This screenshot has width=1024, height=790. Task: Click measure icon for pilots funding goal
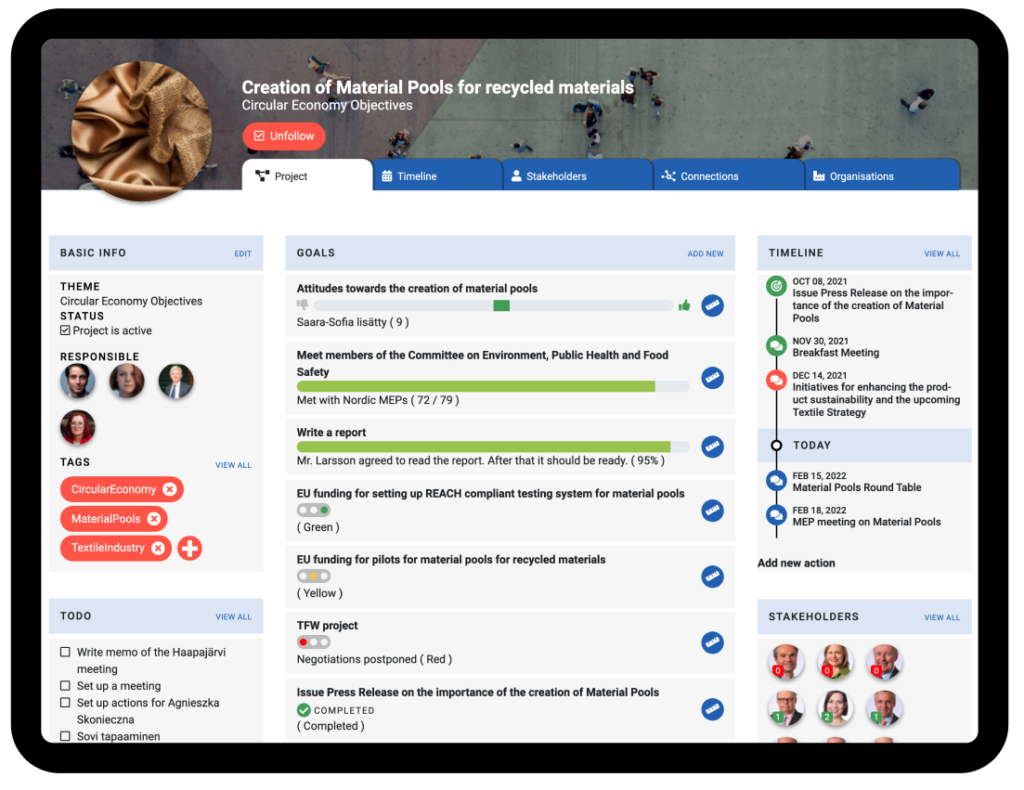tap(712, 577)
